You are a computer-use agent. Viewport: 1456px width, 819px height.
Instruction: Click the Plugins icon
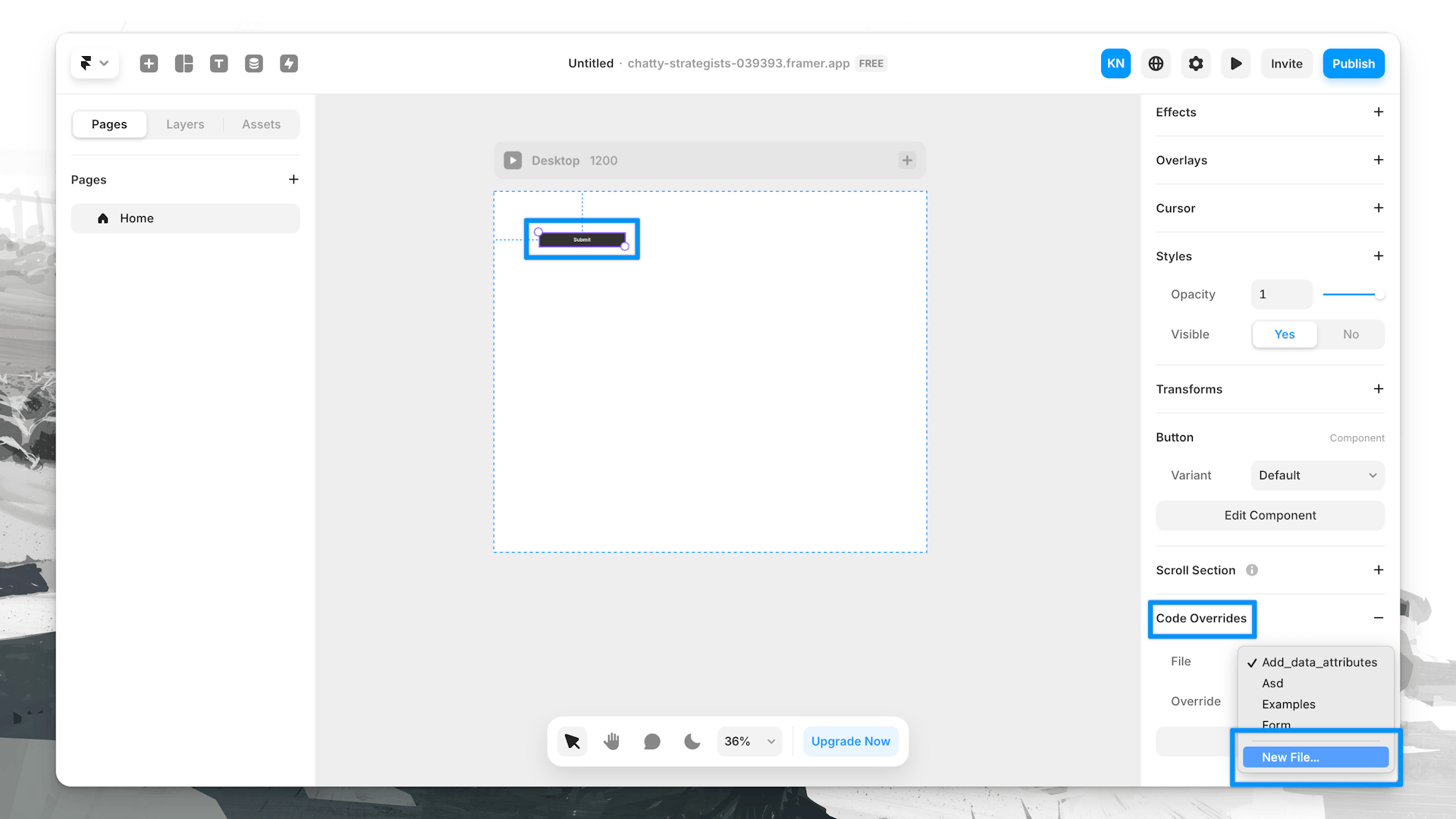(289, 63)
